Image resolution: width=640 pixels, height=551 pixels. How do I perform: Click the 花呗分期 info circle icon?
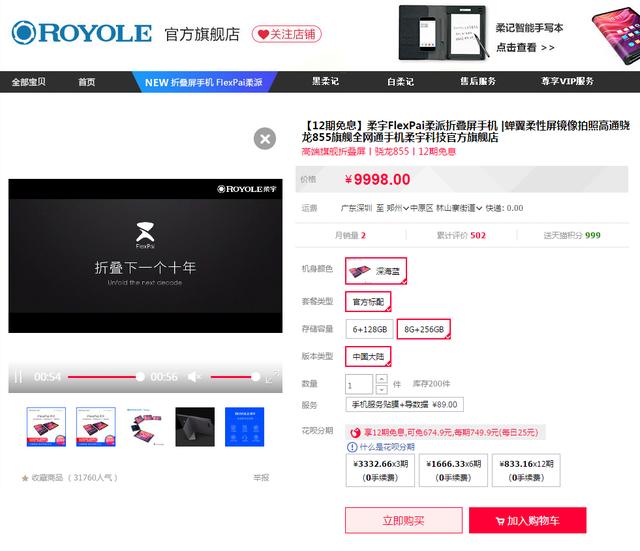[x=352, y=447]
